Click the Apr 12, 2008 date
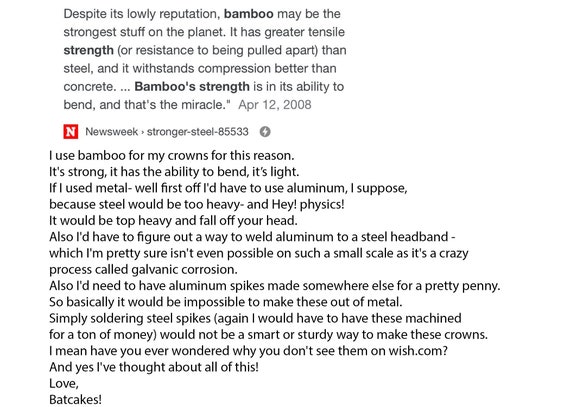The width and height of the screenshot is (570, 407). [275, 105]
